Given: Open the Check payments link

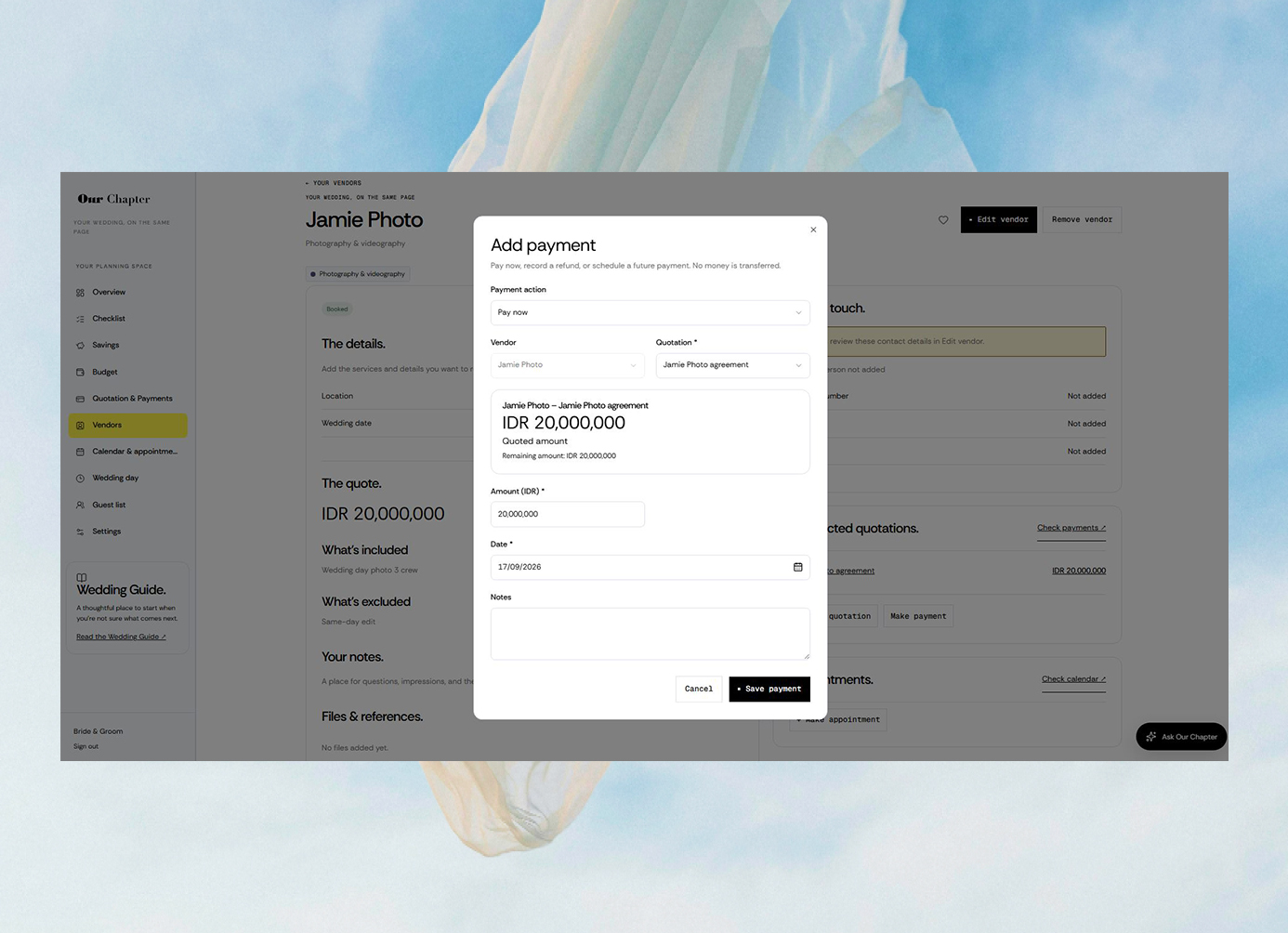Looking at the screenshot, I should (1071, 528).
